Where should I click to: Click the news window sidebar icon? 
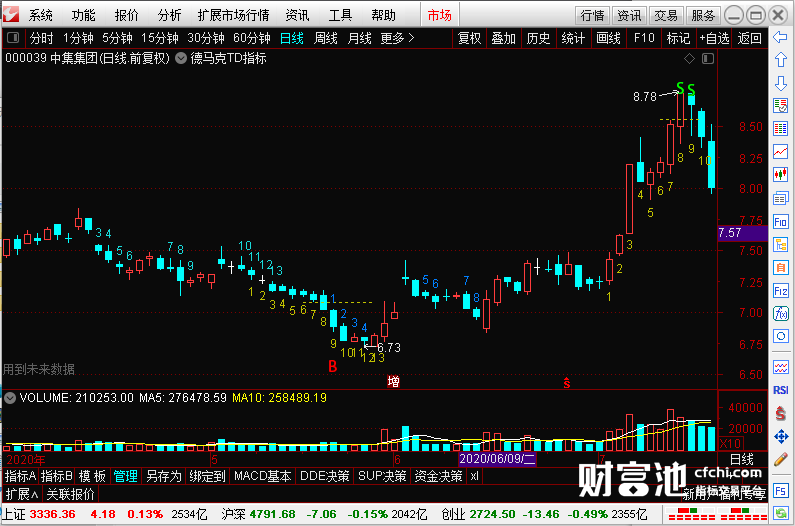click(x=780, y=198)
